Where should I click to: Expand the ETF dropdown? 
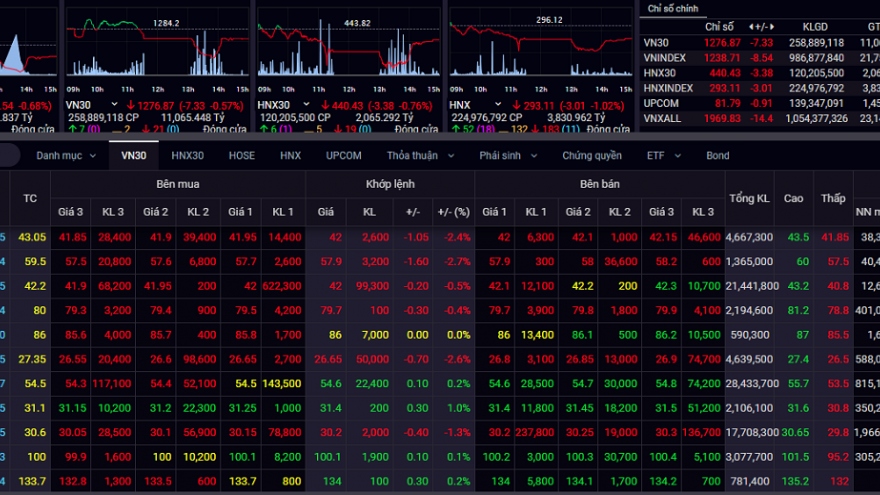click(664, 155)
